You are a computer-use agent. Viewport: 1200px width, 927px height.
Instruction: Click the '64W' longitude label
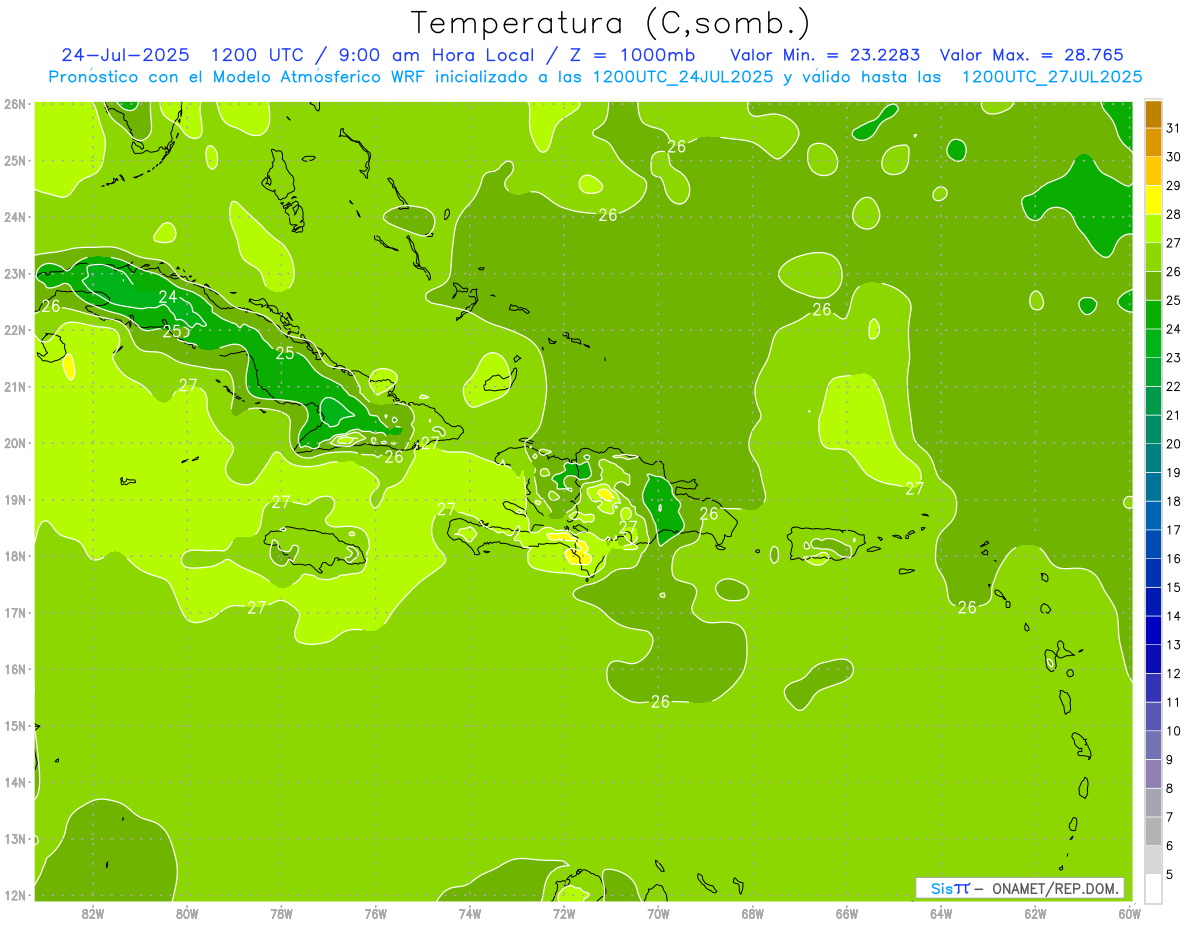pyautogui.click(x=941, y=913)
